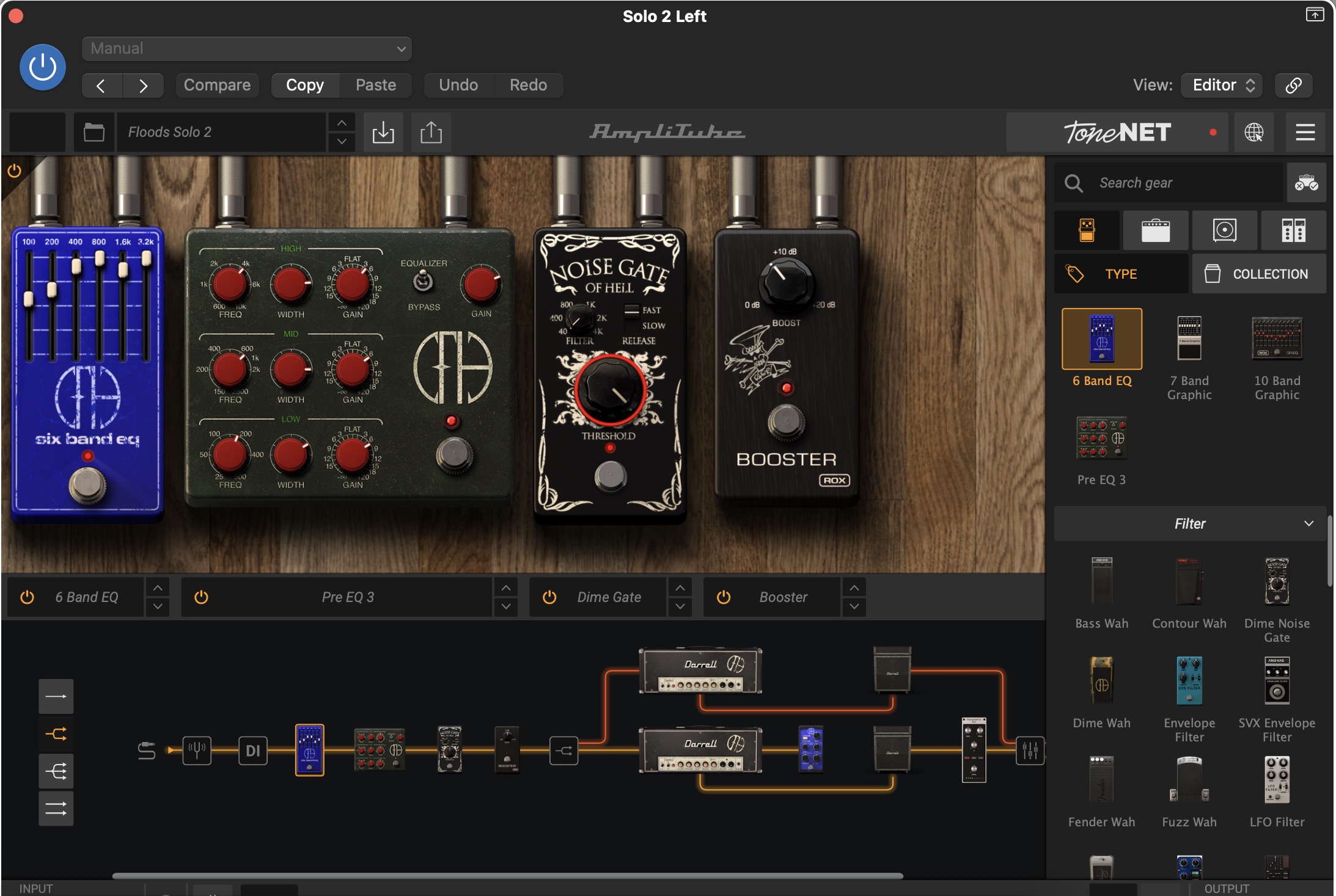Image resolution: width=1336 pixels, height=896 pixels.
Task: Toggle Pre EQ 3 slot power
Action: coord(201,597)
